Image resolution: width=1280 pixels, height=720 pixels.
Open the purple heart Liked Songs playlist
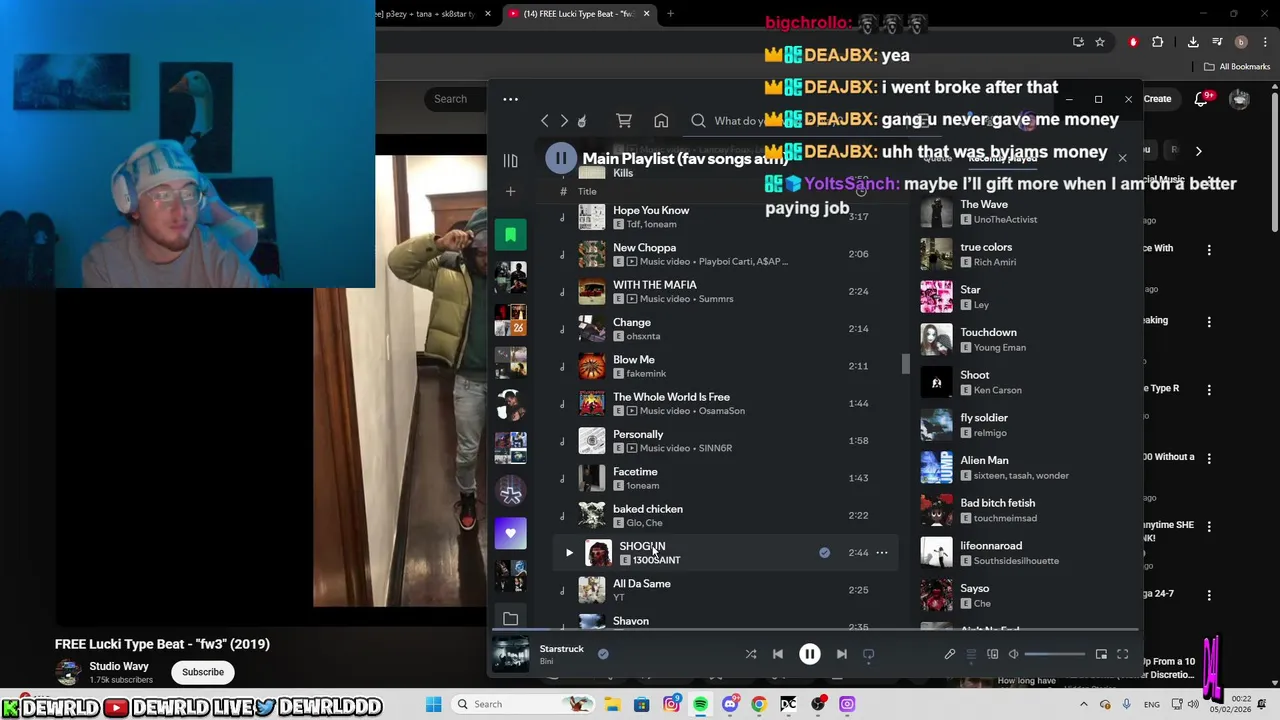[x=510, y=533]
